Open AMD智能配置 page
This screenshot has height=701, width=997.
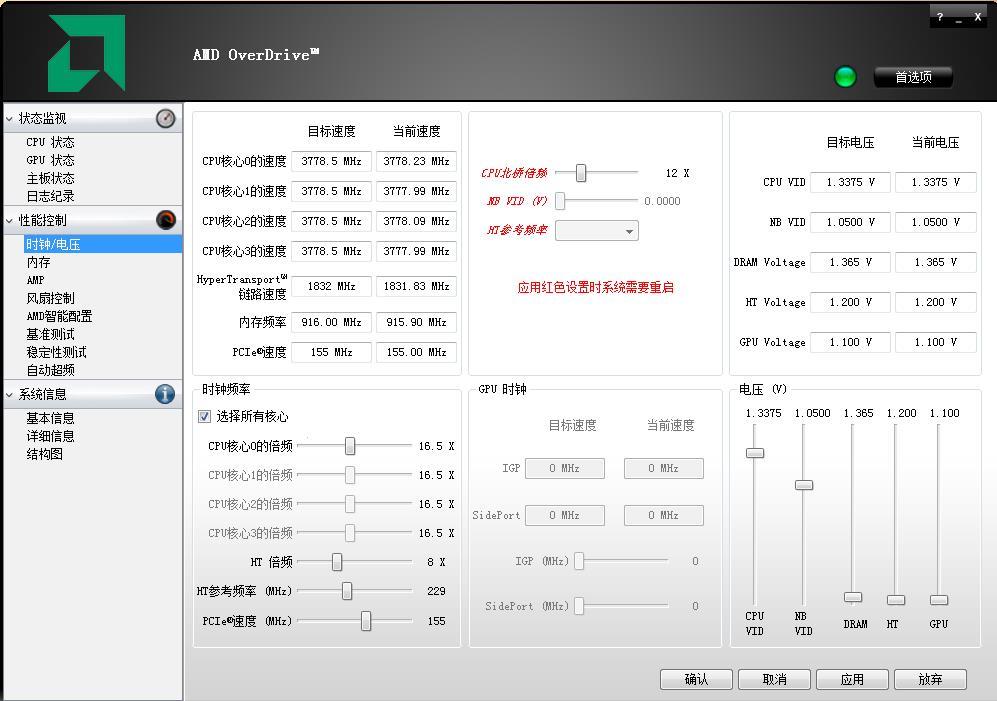tap(59, 316)
